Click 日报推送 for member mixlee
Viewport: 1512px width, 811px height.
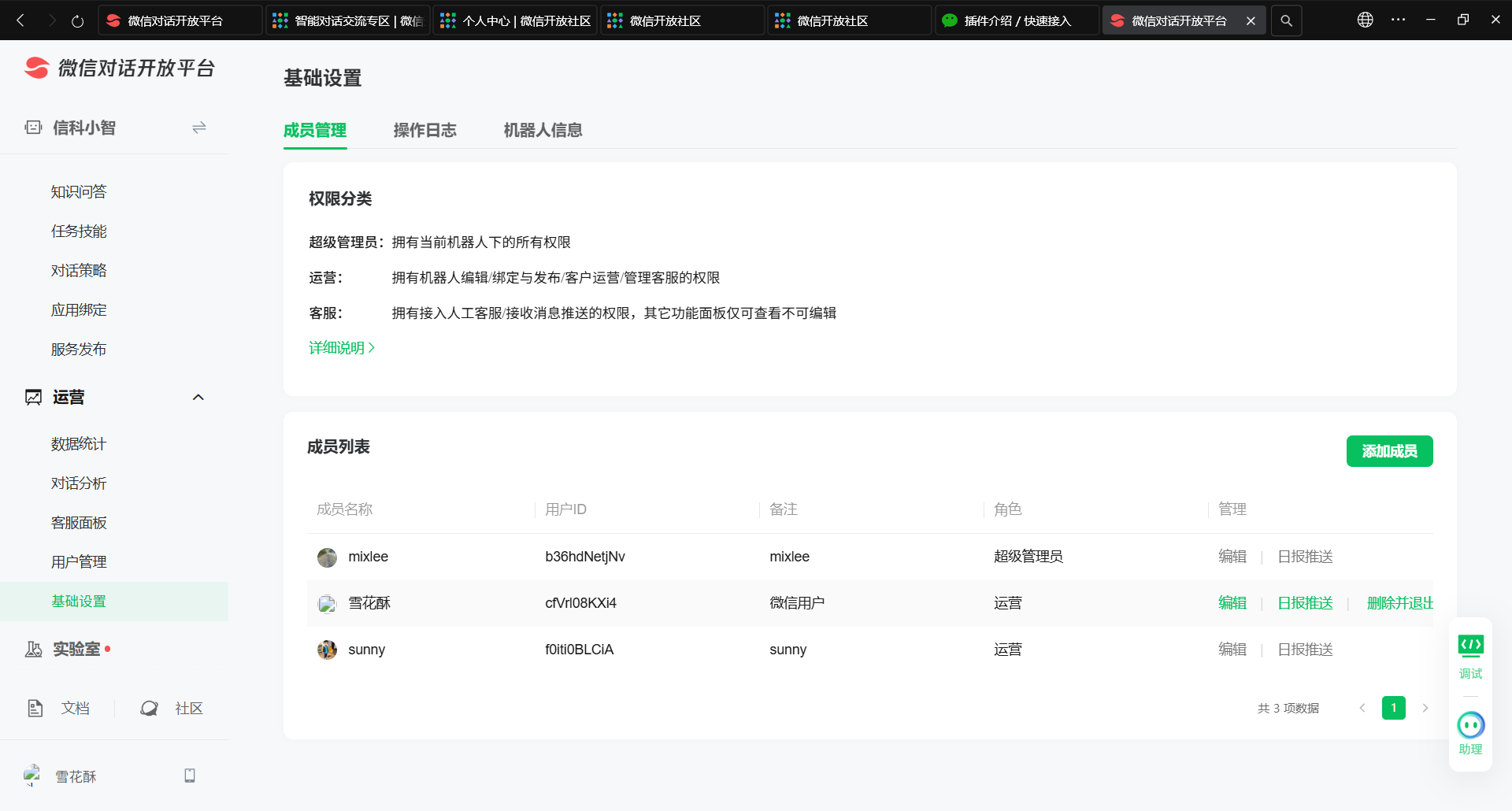pyautogui.click(x=1305, y=557)
